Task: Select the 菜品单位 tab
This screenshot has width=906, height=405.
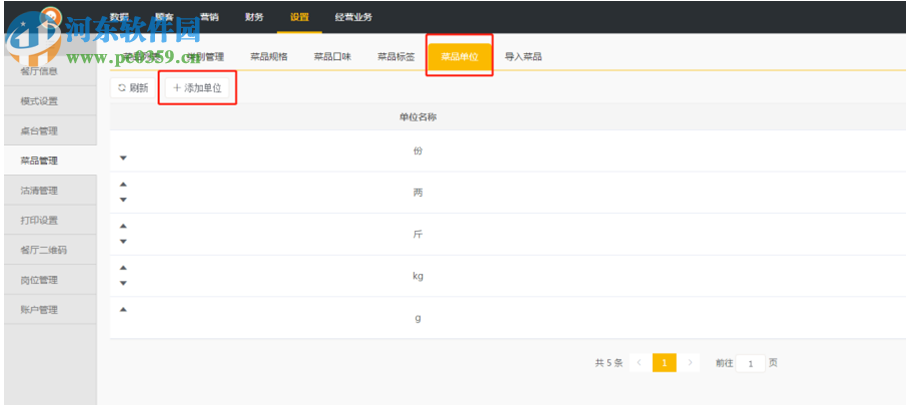Action: coord(459,57)
